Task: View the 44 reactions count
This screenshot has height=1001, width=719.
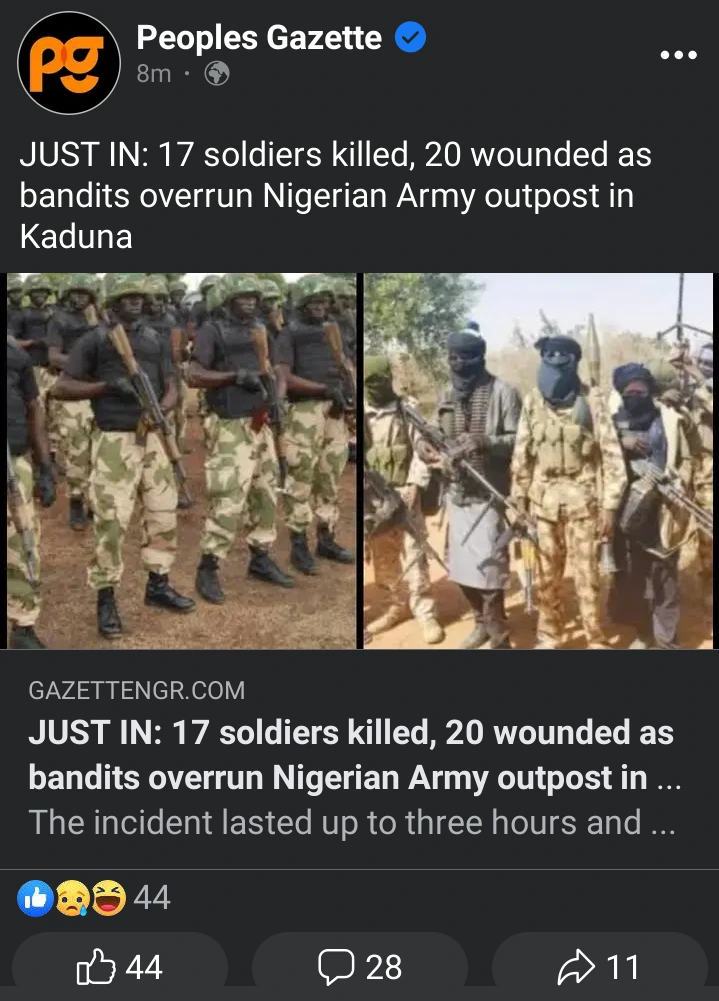Action: (x=152, y=898)
